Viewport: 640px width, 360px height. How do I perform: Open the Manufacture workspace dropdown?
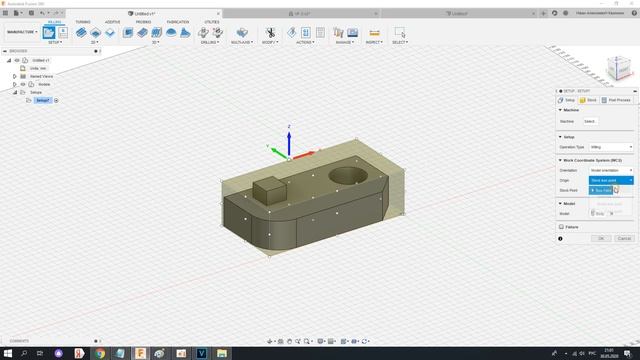(x=22, y=32)
